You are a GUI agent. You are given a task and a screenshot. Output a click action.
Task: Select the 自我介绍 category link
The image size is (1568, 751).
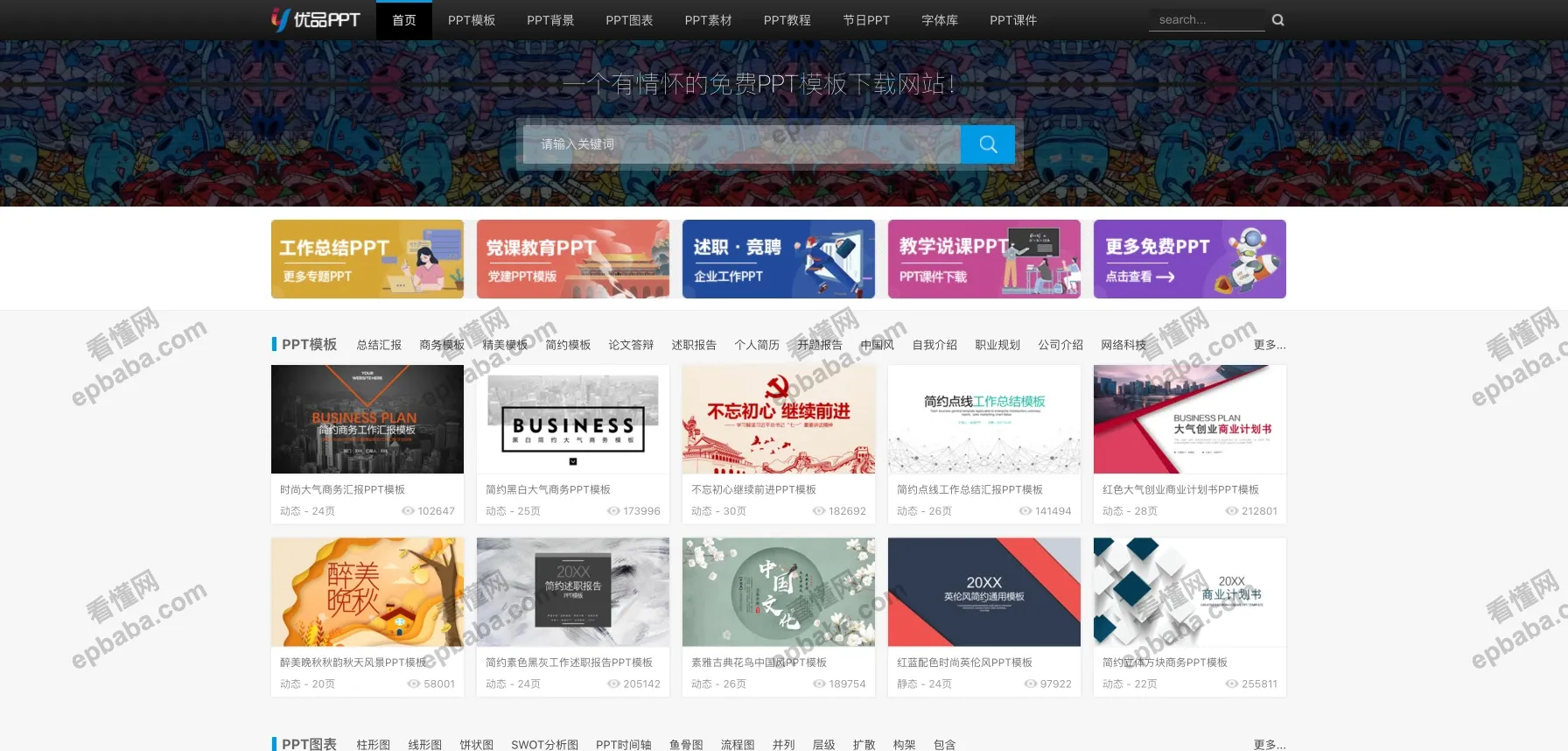pos(934,345)
